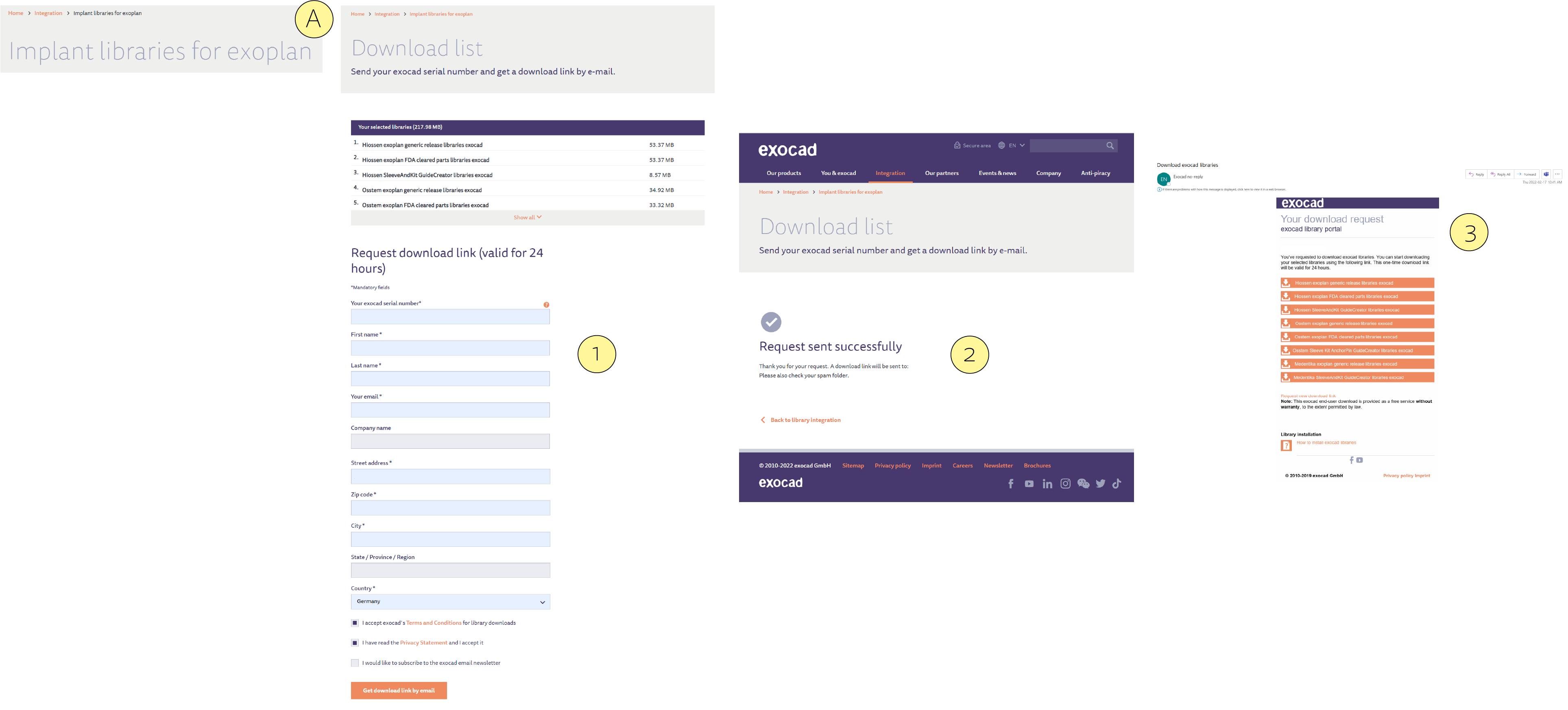Click the checkmark icon above Request sent successfully
The image size is (1568, 710).
(x=771, y=322)
